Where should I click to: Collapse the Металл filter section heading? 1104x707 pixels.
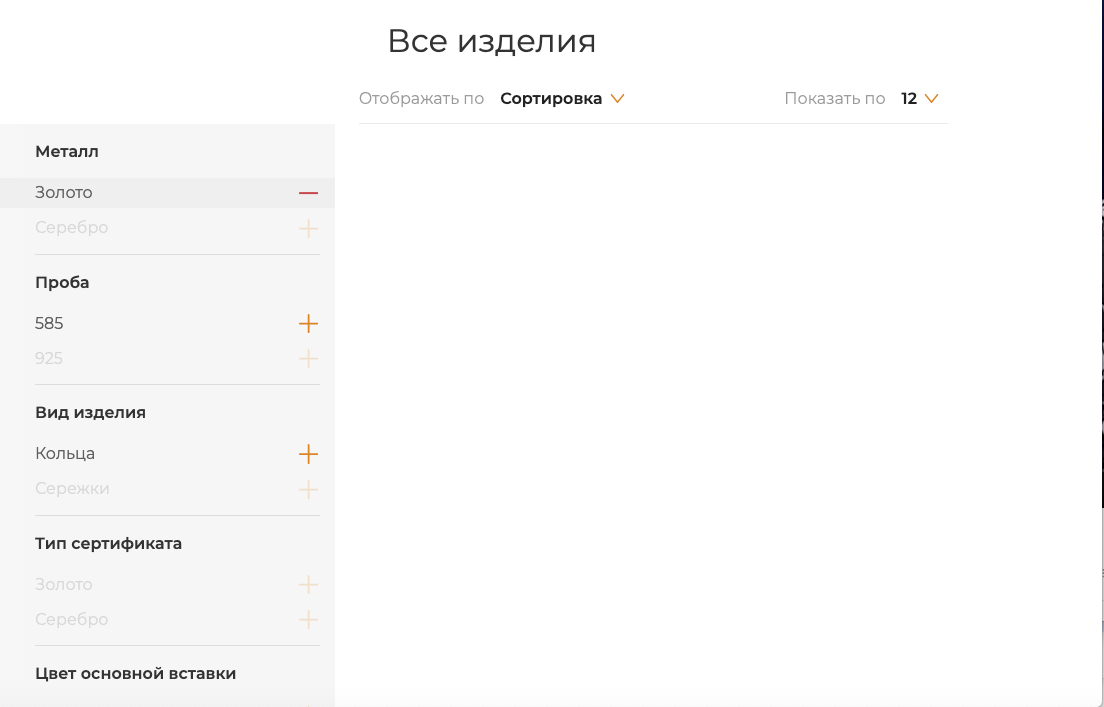[67, 152]
